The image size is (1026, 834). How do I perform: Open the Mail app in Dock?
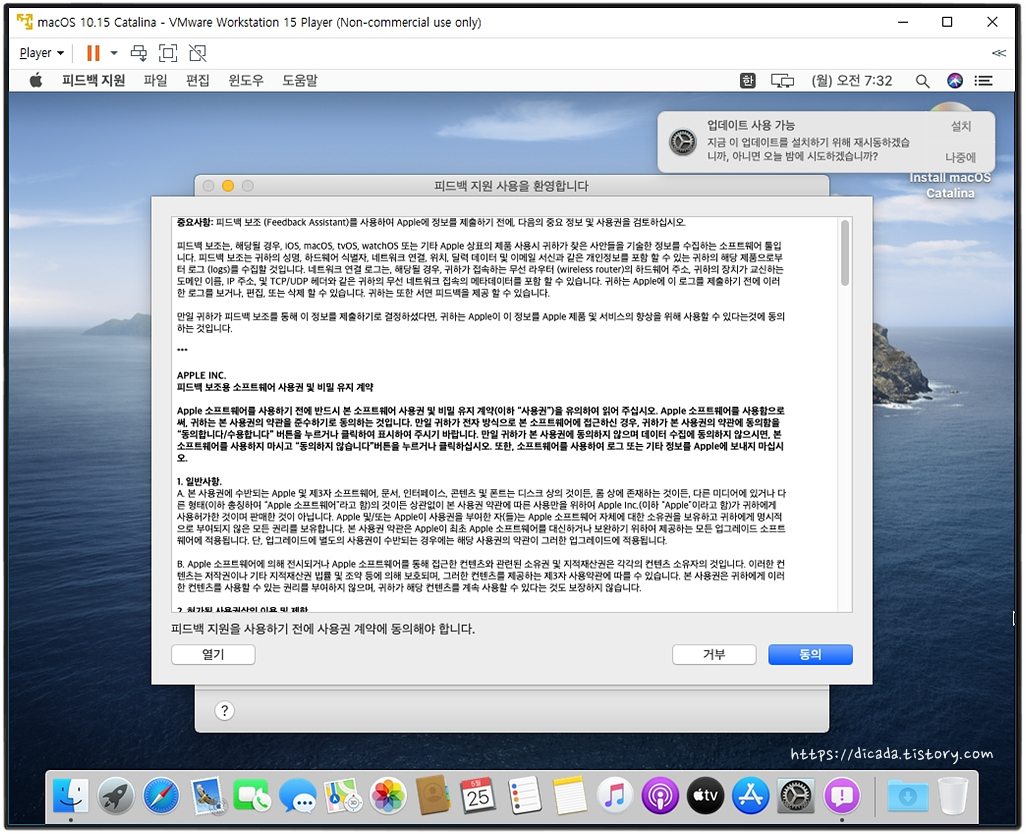coord(208,795)
